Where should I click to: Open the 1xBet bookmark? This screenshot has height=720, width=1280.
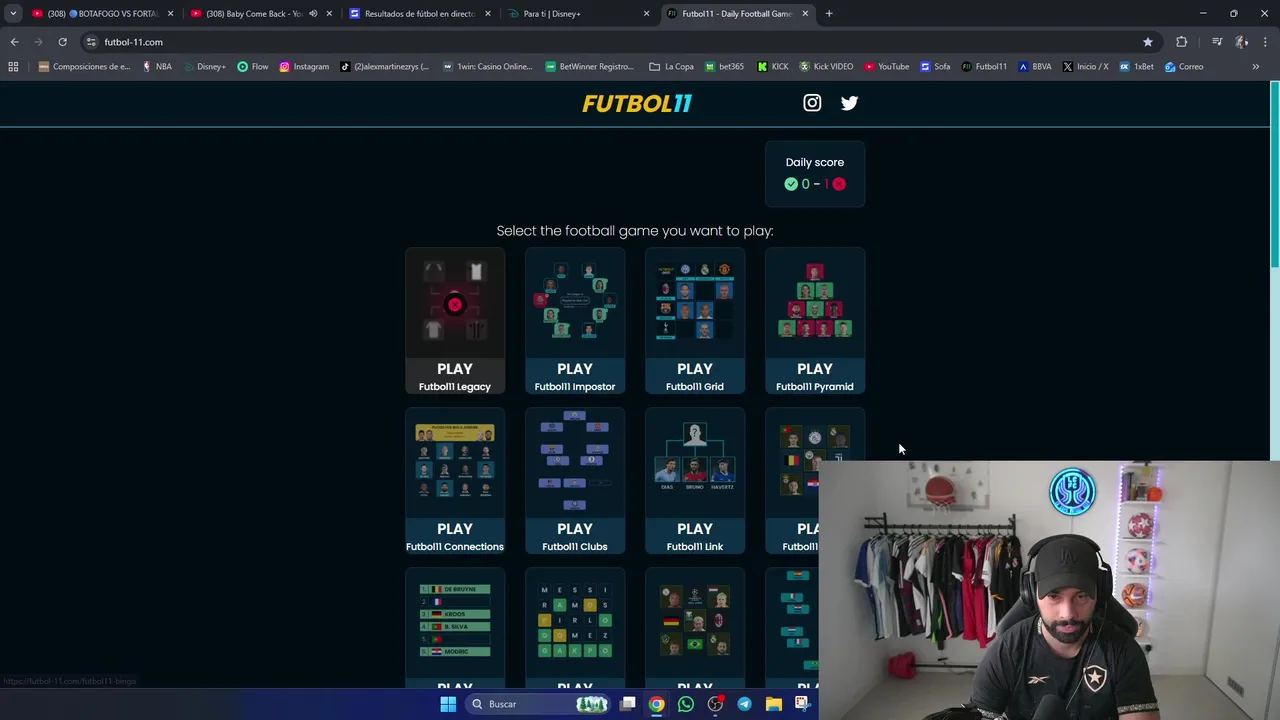pos(1137,67)
